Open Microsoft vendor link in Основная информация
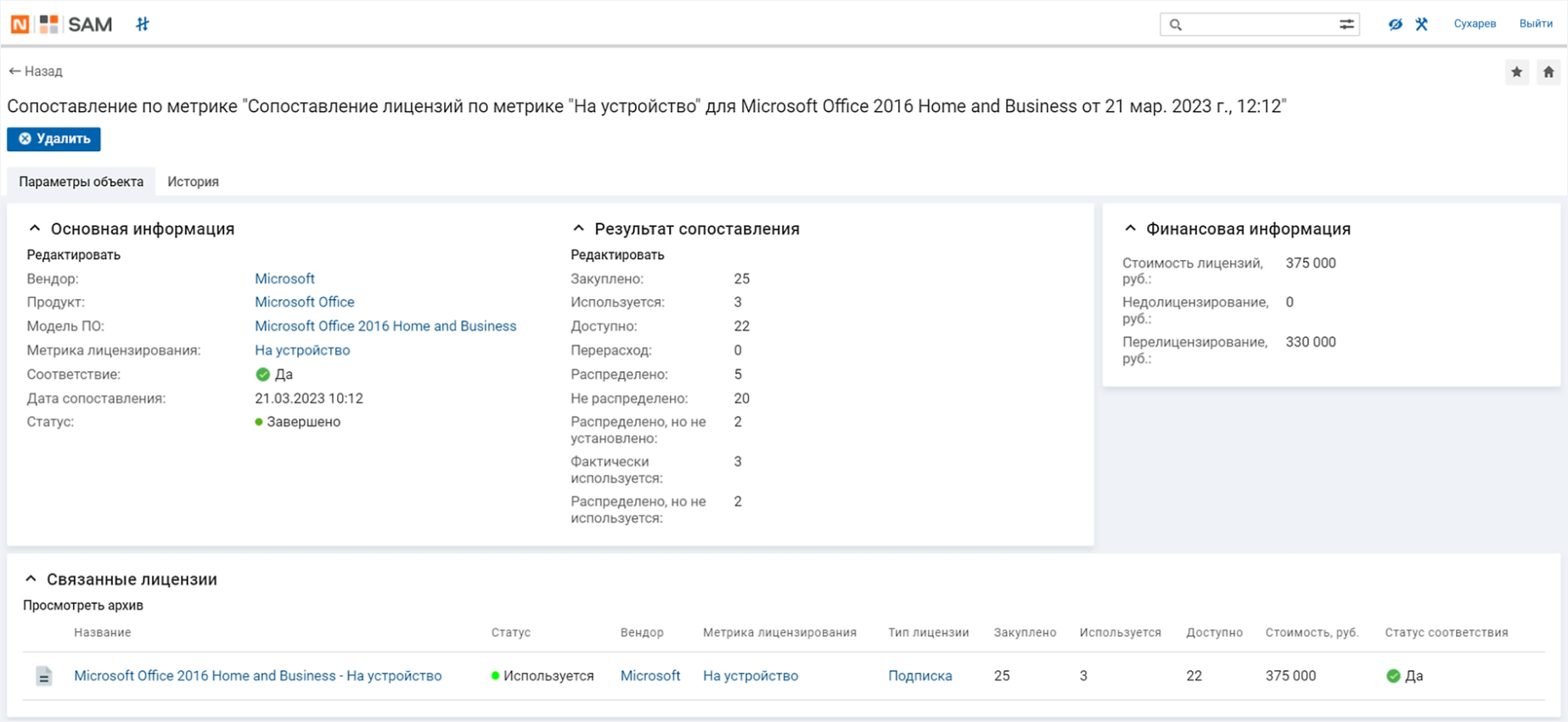 click(284, 279)
